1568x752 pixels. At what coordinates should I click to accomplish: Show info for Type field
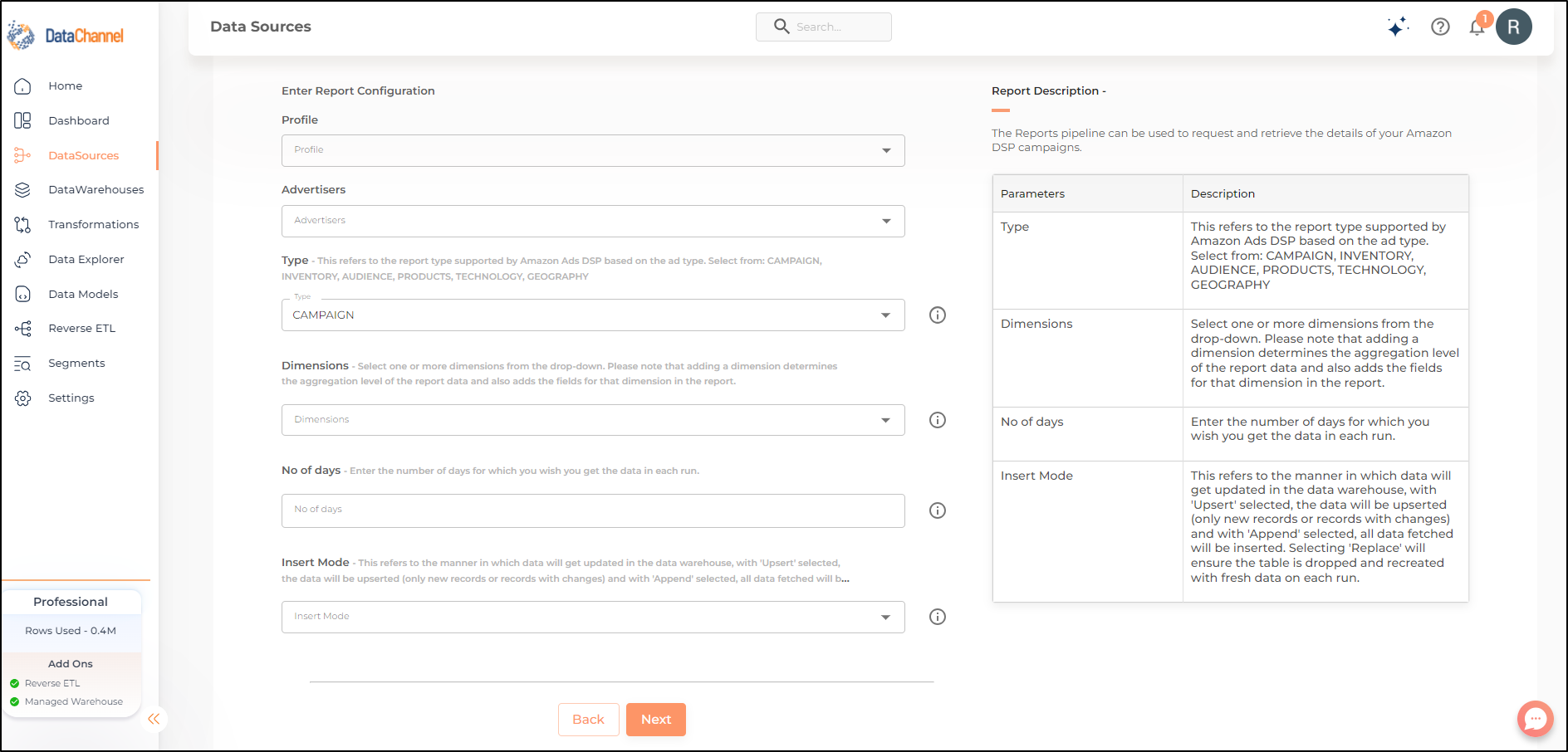point(938,315)
